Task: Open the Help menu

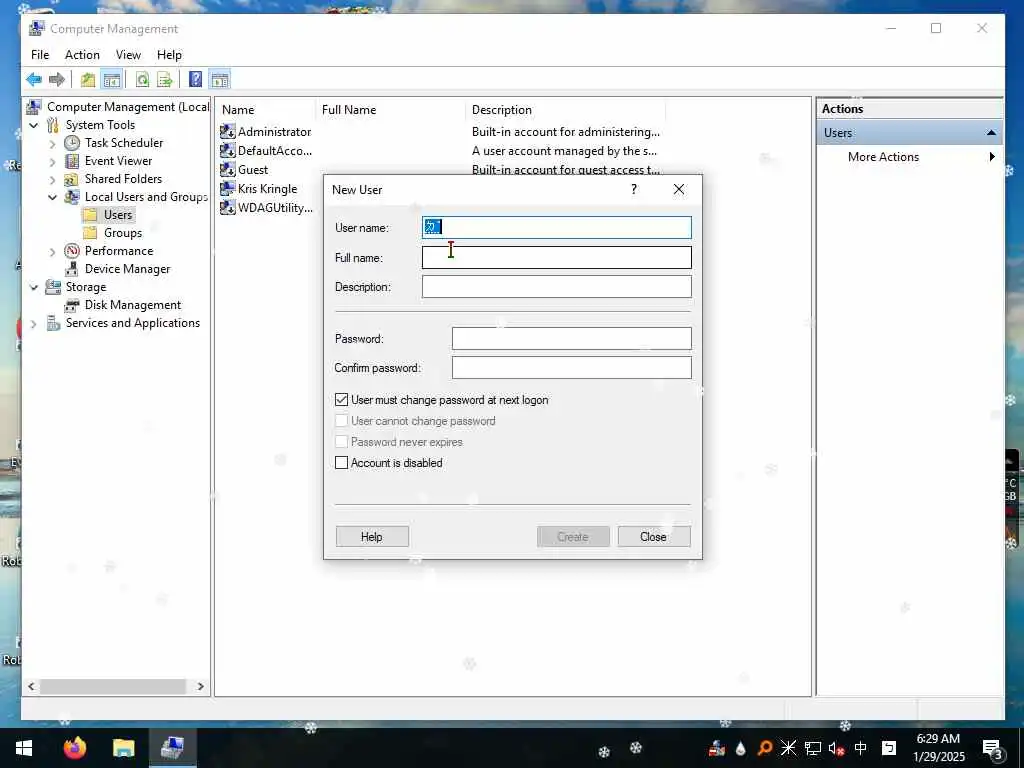Action: pos(169,55)
